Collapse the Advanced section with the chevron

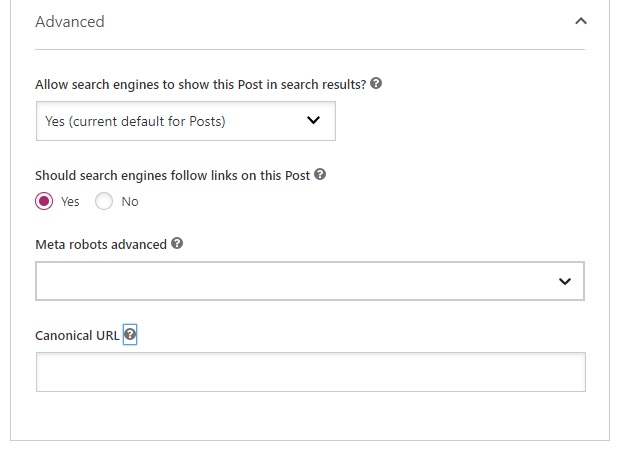pos(581,21)
